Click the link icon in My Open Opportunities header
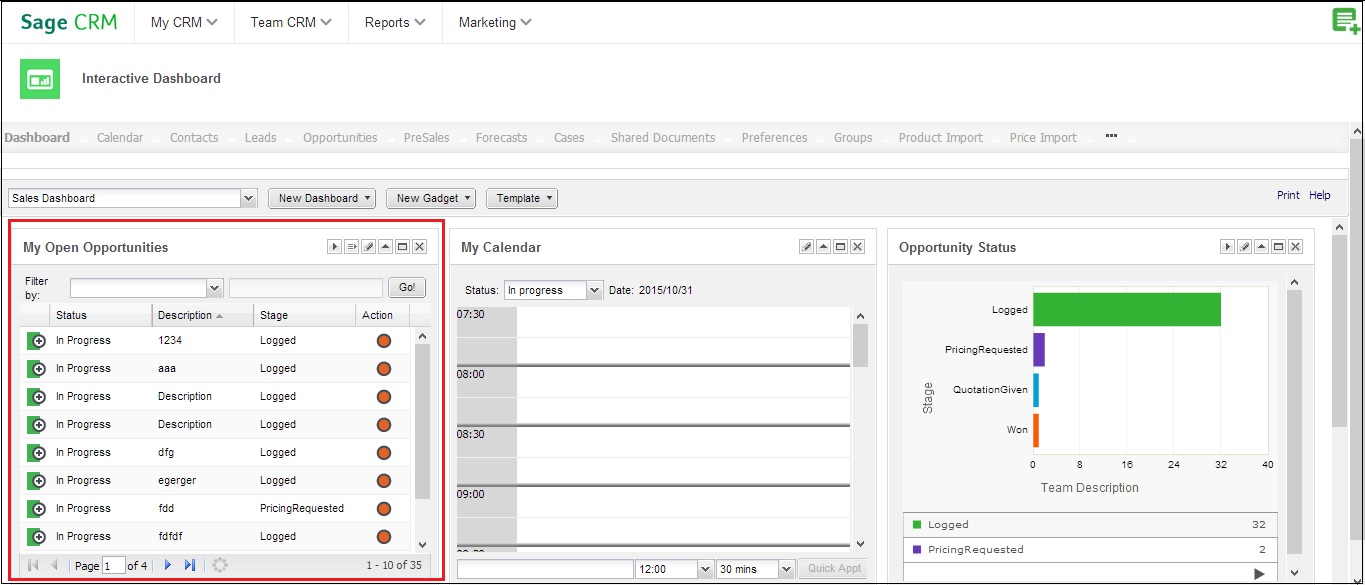Viewport: 1365px width, 585px height. [x=334, y=247]
